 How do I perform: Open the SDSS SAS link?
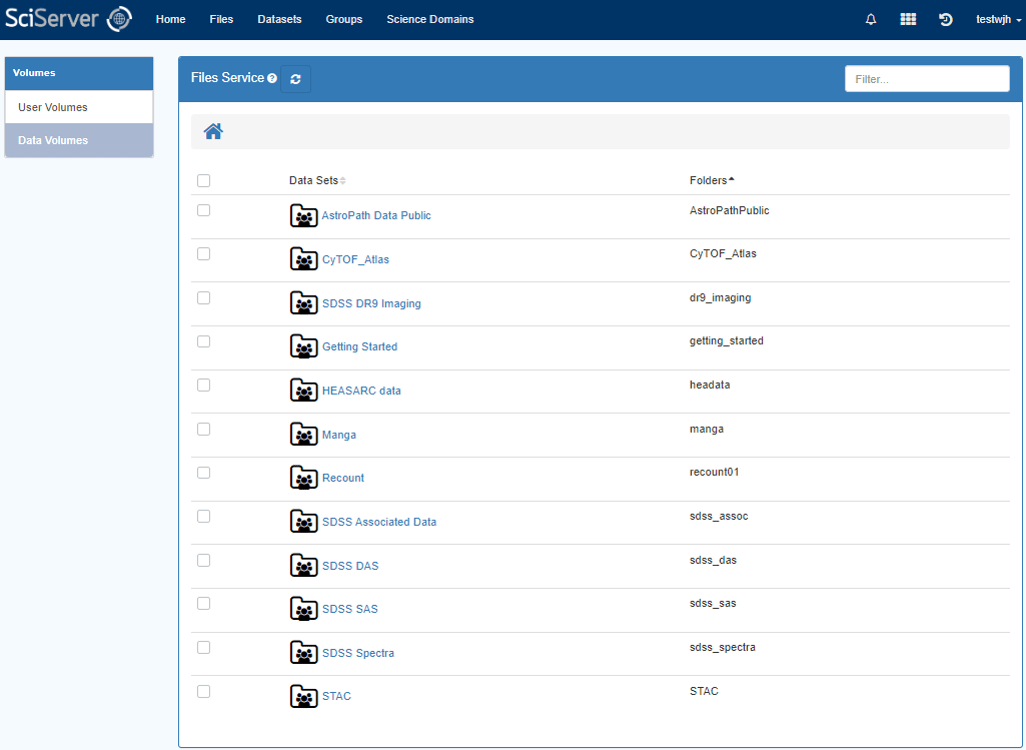pos(350,609)
